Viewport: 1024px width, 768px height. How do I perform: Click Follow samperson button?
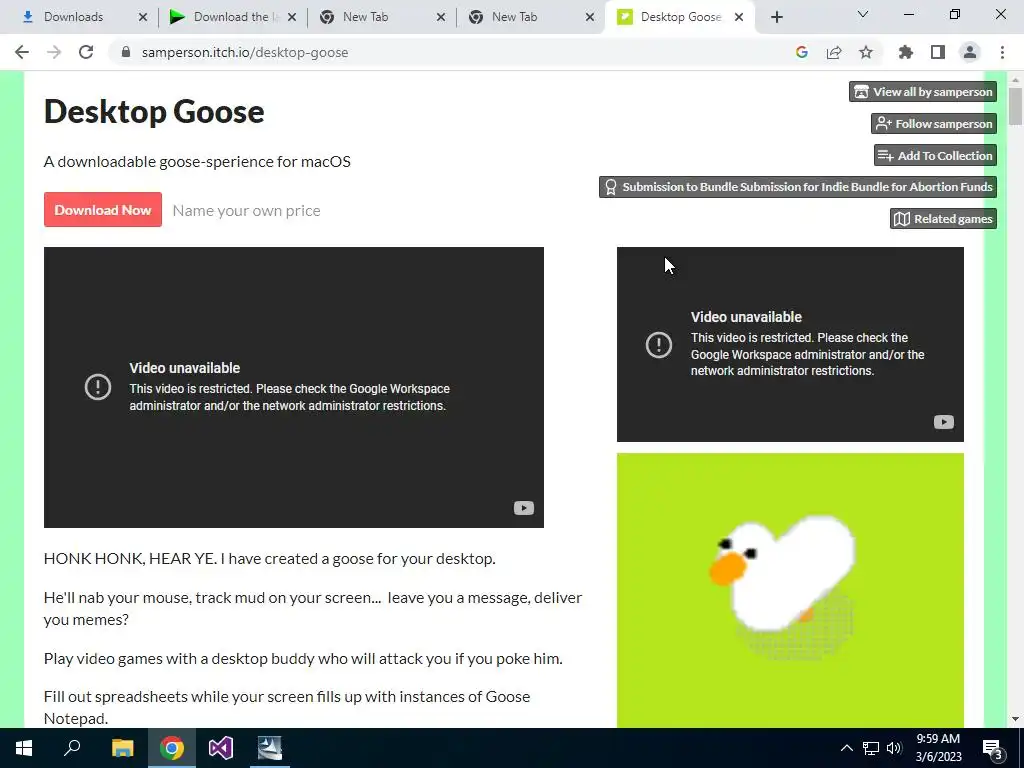(x=934, y=123)
